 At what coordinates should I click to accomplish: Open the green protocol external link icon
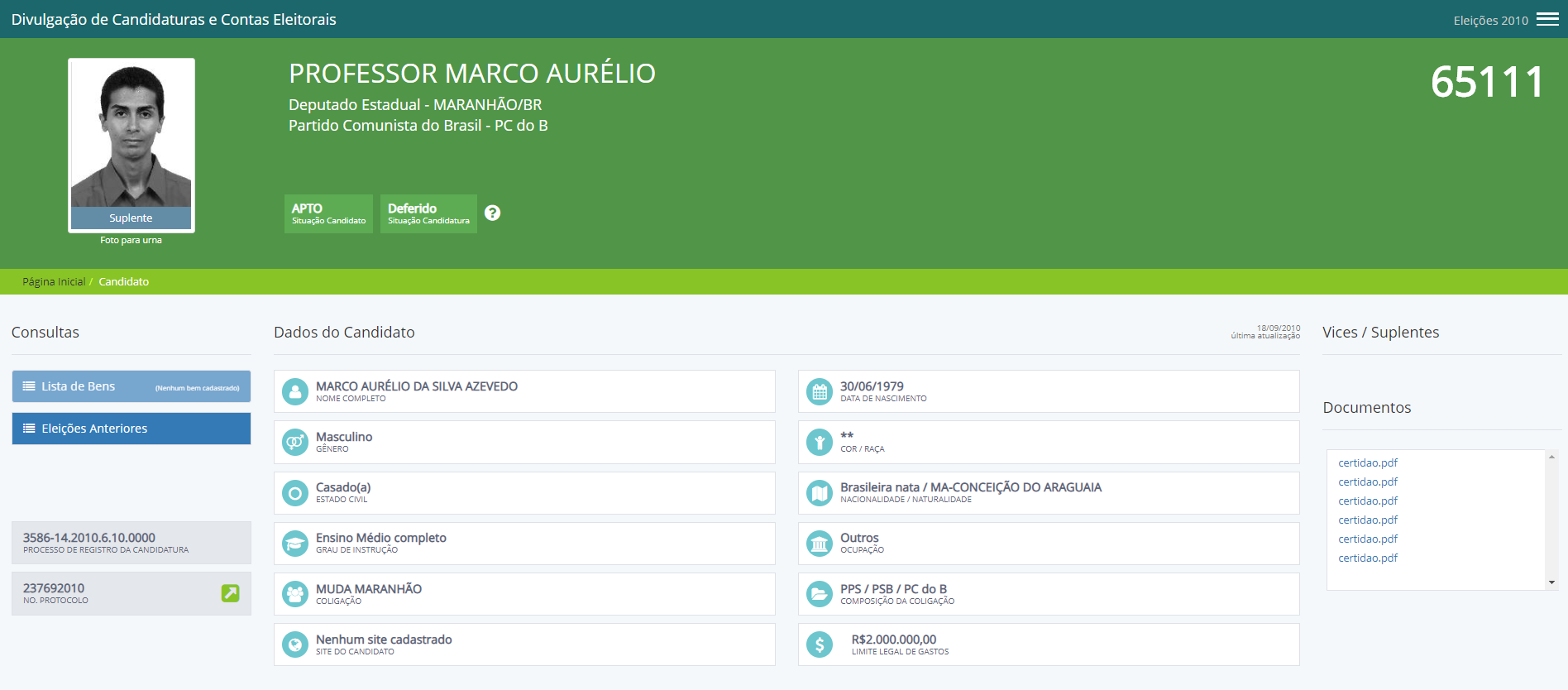pos(230,593)
